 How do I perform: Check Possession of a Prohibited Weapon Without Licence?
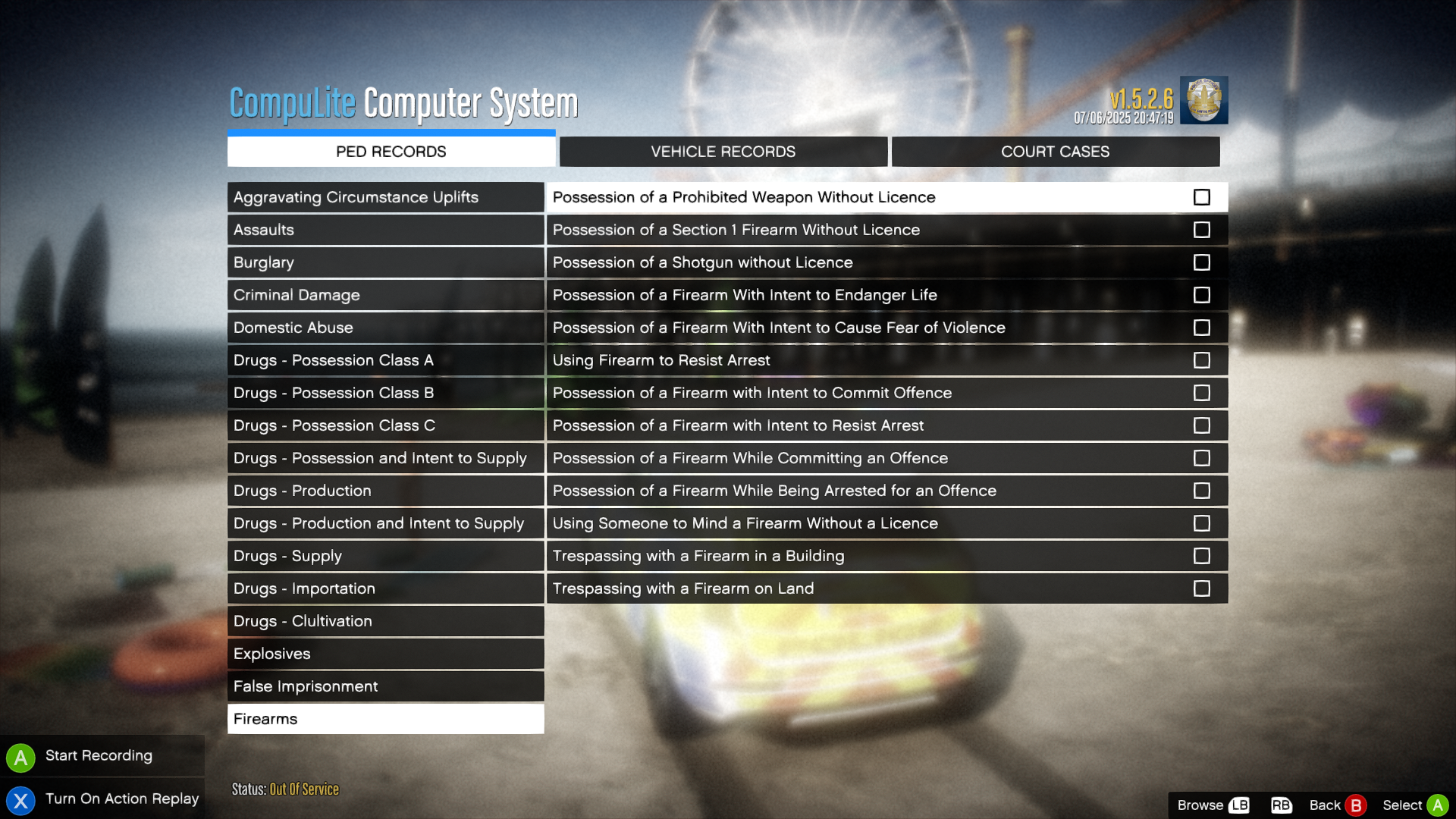click(1201, 197)
